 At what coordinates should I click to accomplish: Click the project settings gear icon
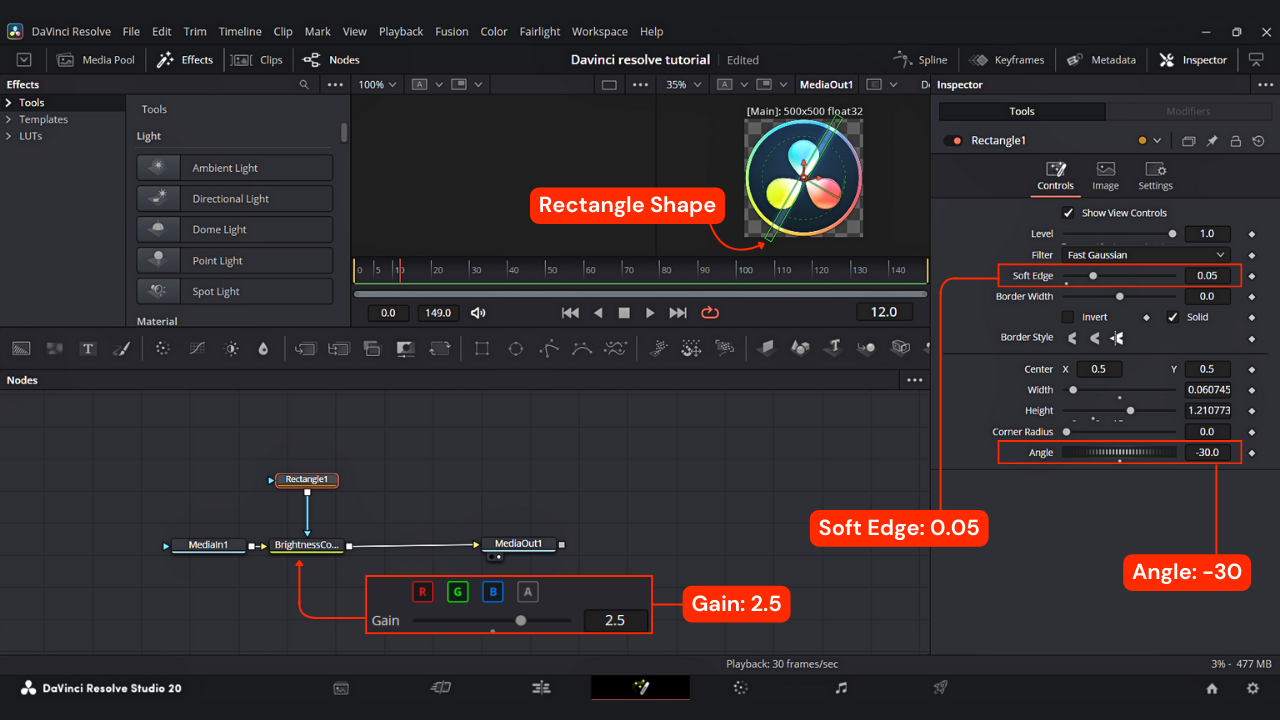tap(1252, 688)
